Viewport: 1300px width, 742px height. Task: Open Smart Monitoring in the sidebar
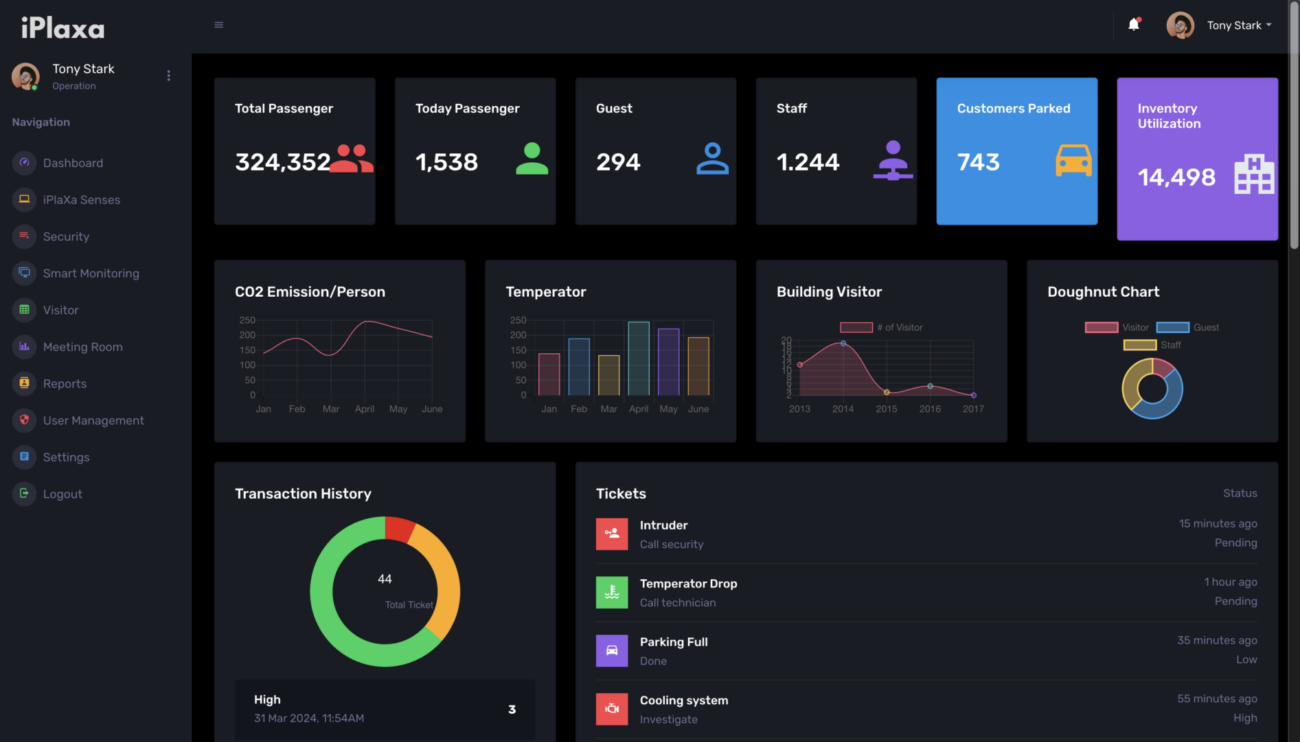(90, 273)
